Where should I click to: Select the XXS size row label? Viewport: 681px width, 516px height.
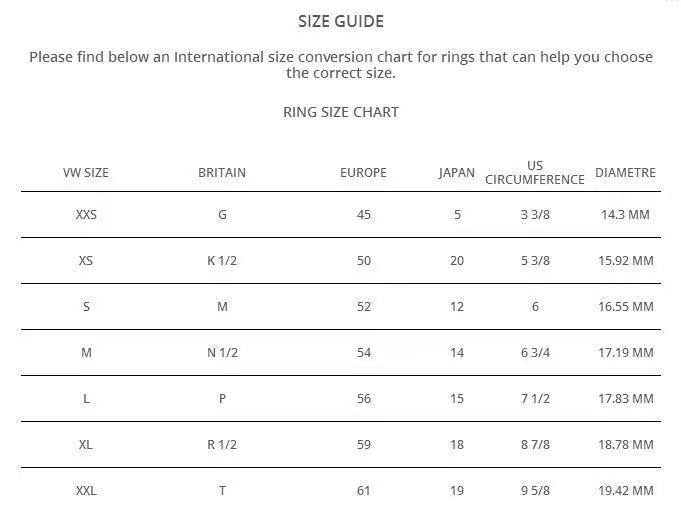[x=86, y=215]
